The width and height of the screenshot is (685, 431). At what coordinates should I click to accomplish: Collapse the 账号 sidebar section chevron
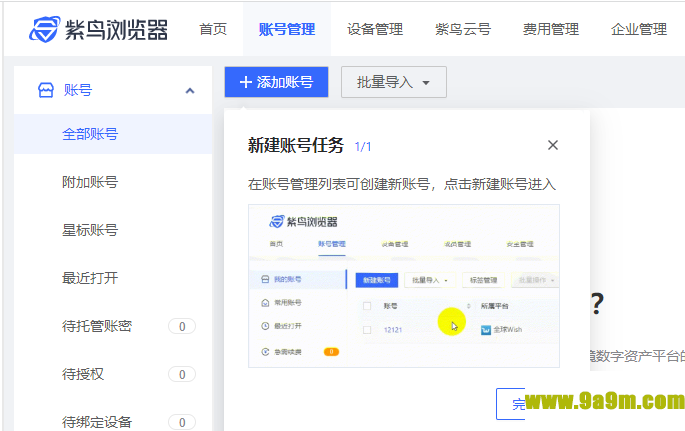click(190, 91)
